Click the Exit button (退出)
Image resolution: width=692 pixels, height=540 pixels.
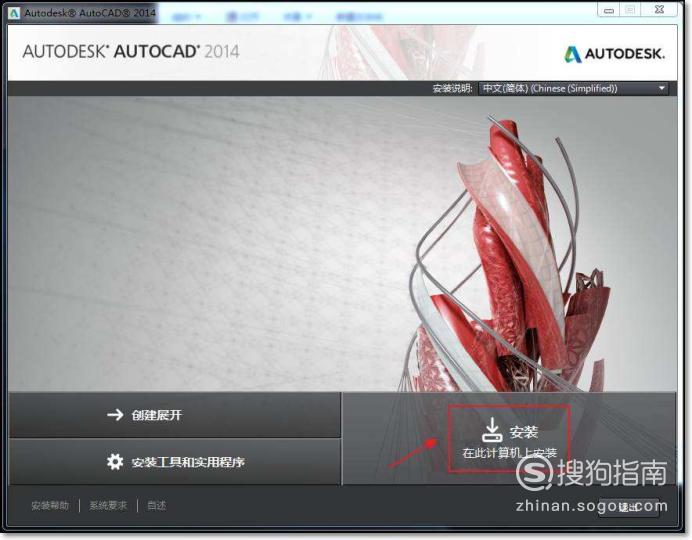pyautogui.click(x=628, y=507)
